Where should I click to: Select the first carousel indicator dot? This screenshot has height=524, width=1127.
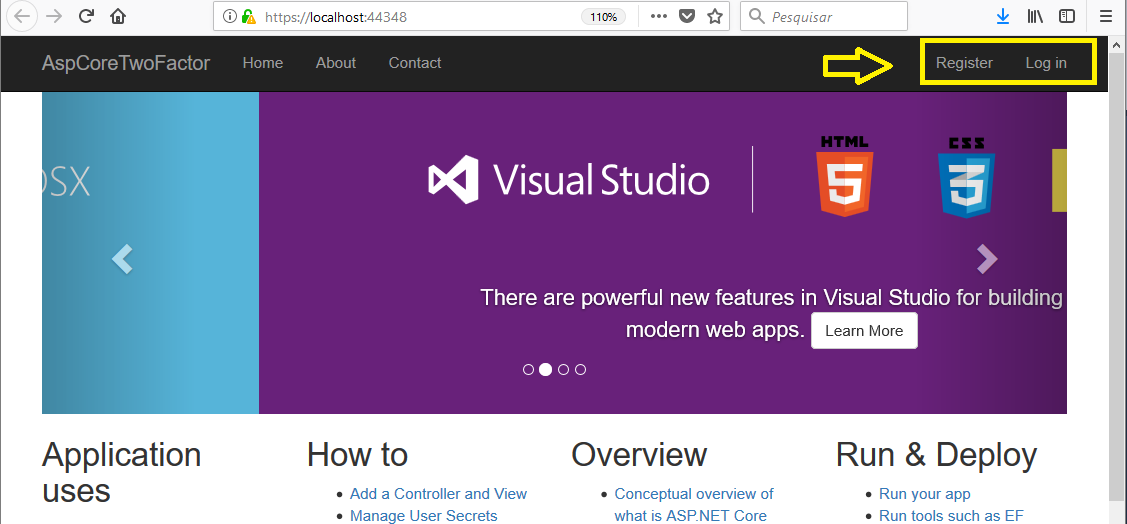click(528, 369)
